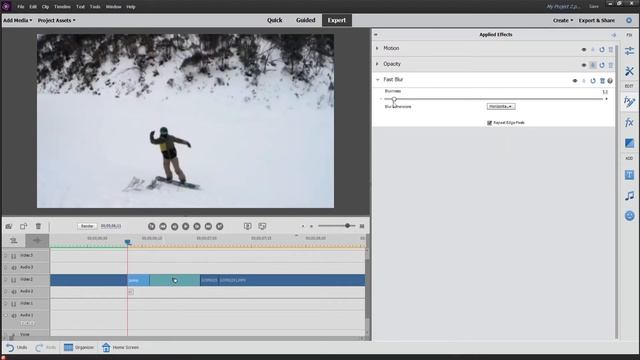640x360 pixels.
Task: Click the trash icon on timeline toolbar
Action: (38, 226)
